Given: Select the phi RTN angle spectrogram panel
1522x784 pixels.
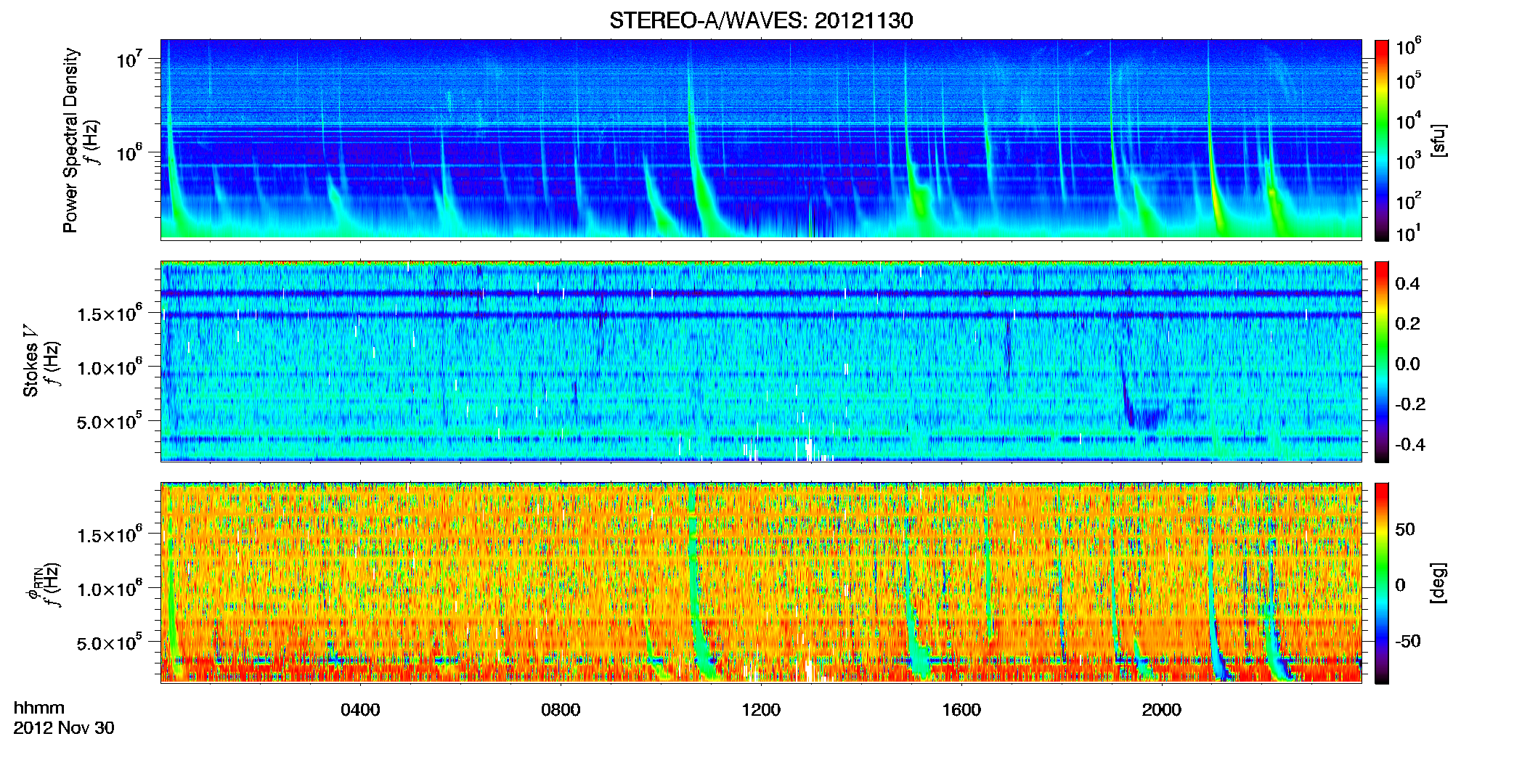Looking at the screenshot, I should [x=761, y=582].
